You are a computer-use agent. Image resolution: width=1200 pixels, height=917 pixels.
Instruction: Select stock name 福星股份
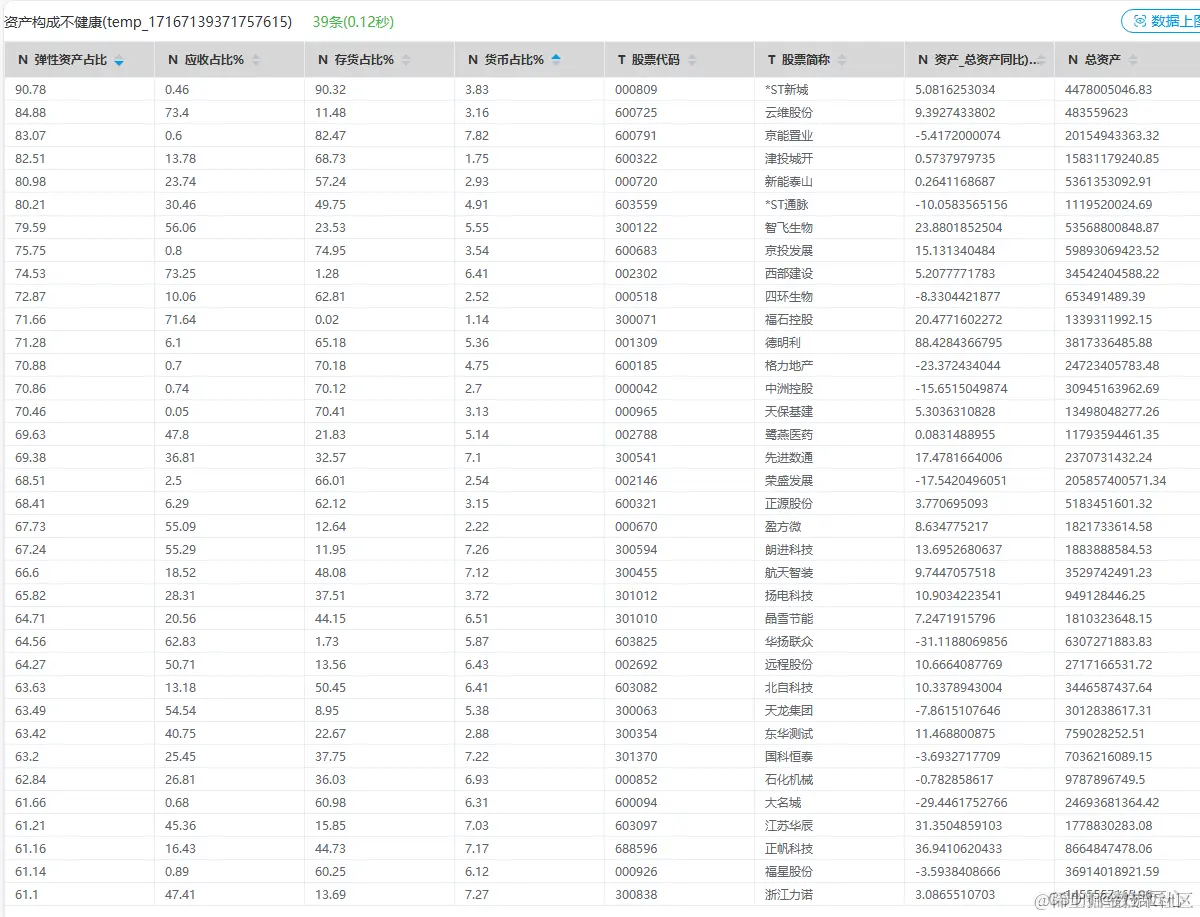pyautogui.click(x=789, y=872)
